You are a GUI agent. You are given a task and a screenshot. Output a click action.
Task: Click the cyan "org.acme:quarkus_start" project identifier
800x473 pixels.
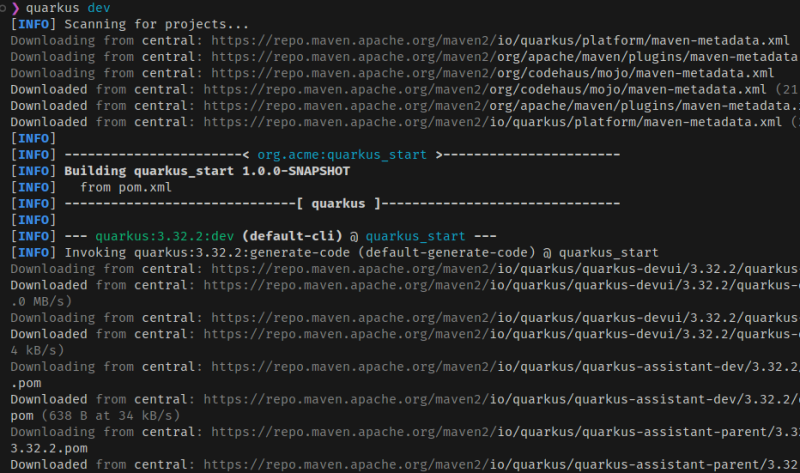coord(342,155)
